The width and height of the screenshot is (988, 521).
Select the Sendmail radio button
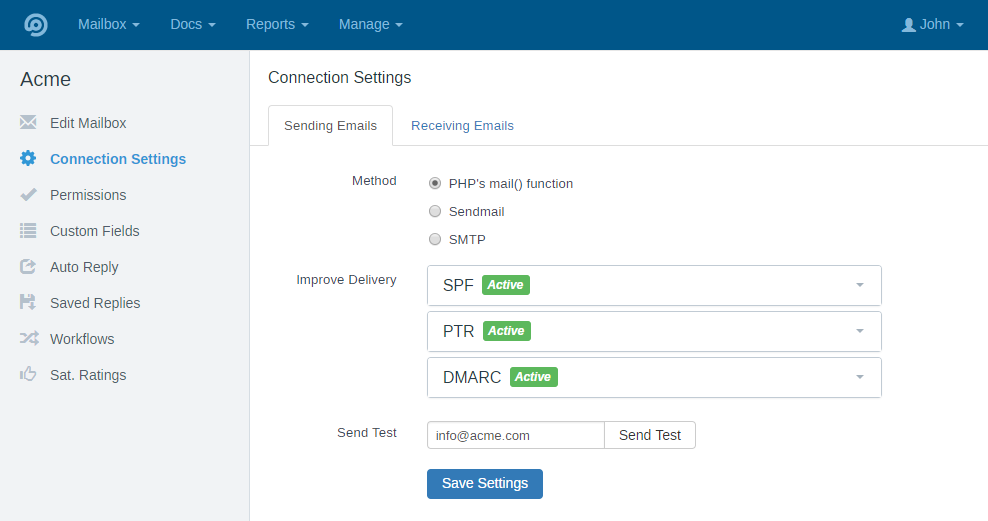tap(435, 211)
